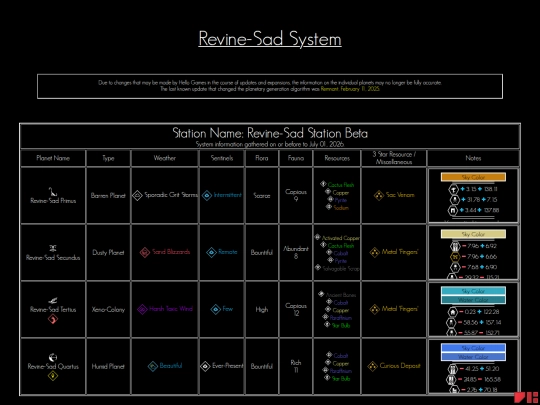Click the Barren Planet type cell
540x405 pixels.
[108, 196]
